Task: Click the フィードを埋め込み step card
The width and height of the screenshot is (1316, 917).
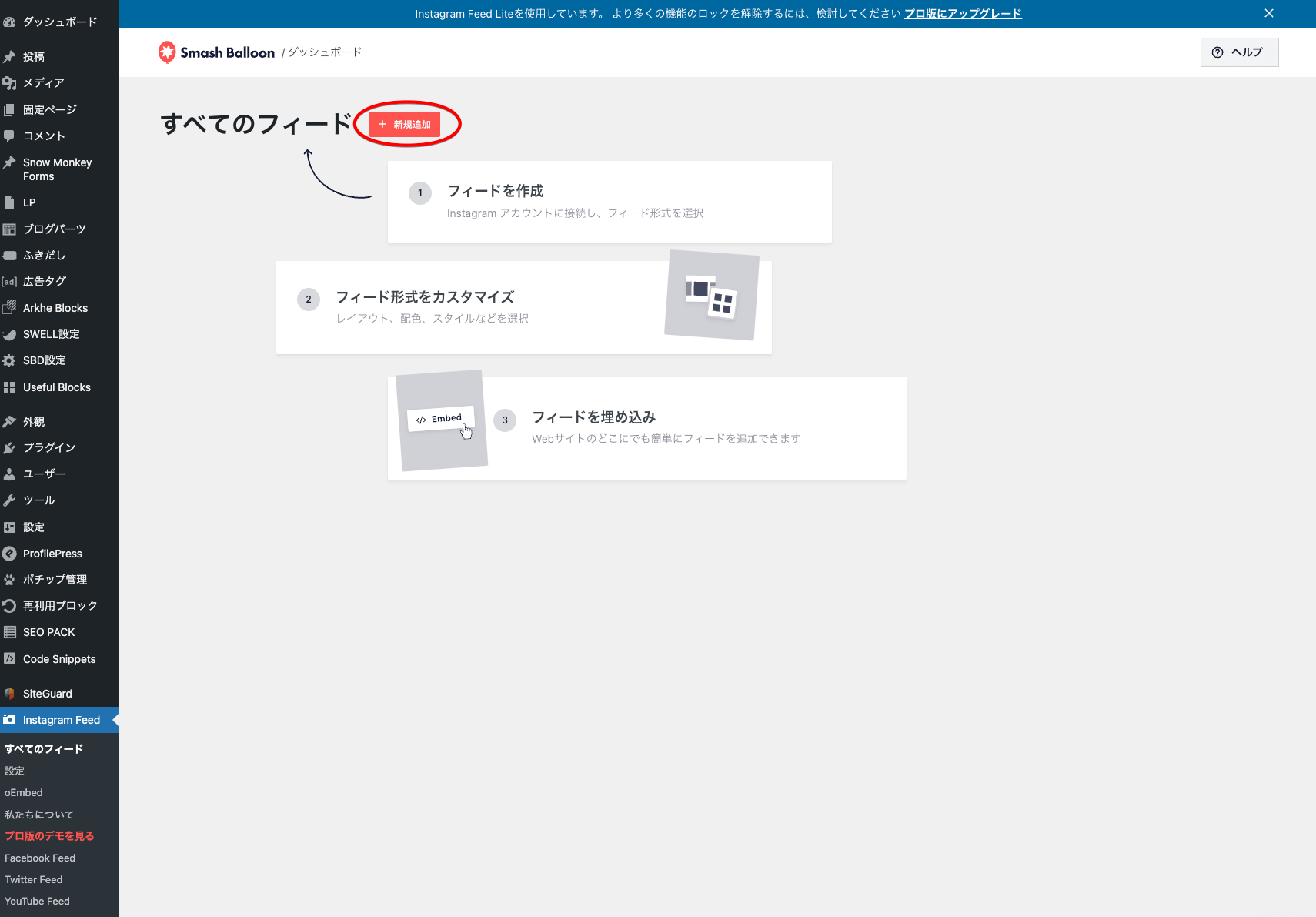Action: tap(646, 428)
